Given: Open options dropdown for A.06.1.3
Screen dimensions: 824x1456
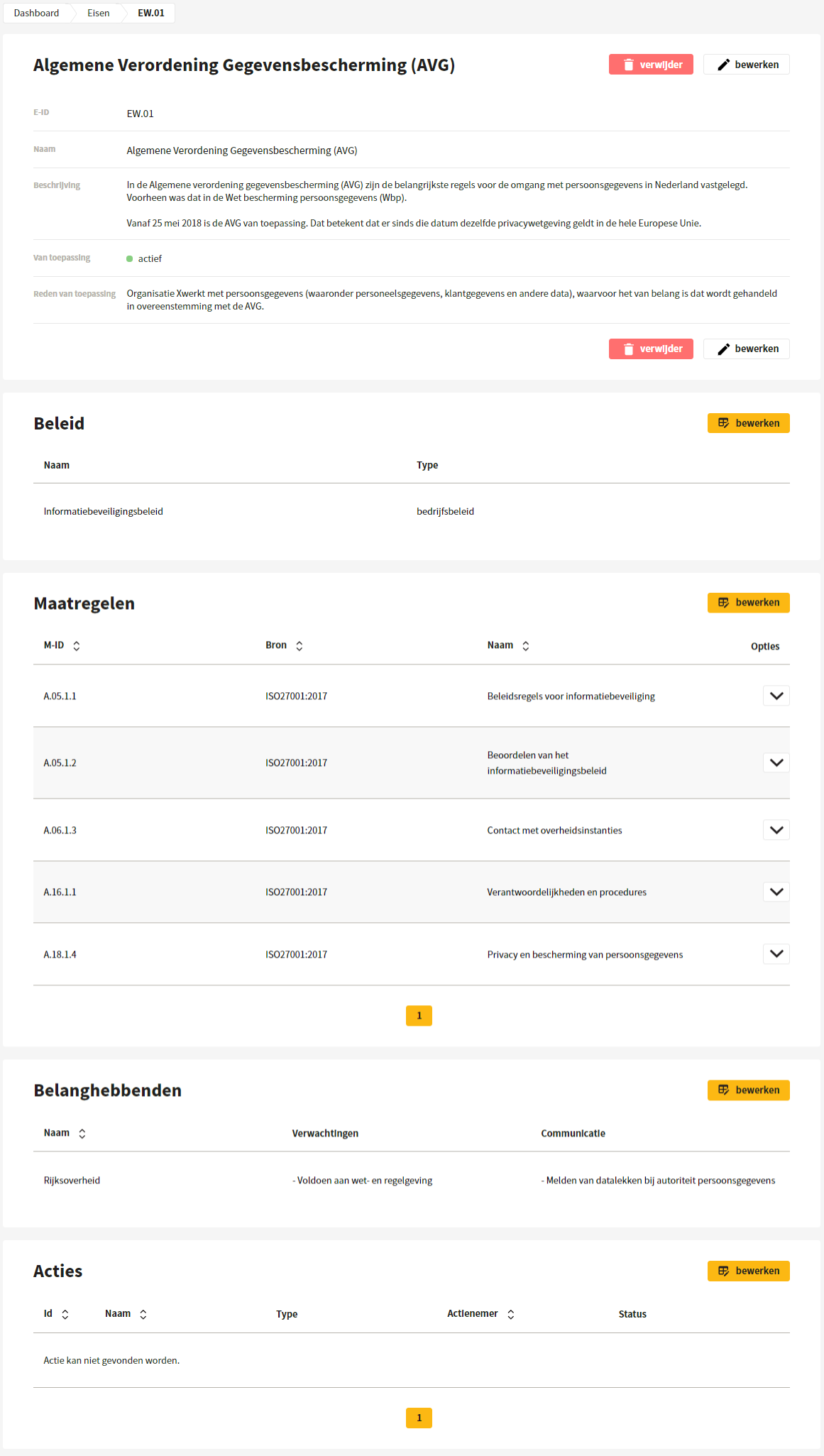Looking at the screenshot, I should [776, 830].
